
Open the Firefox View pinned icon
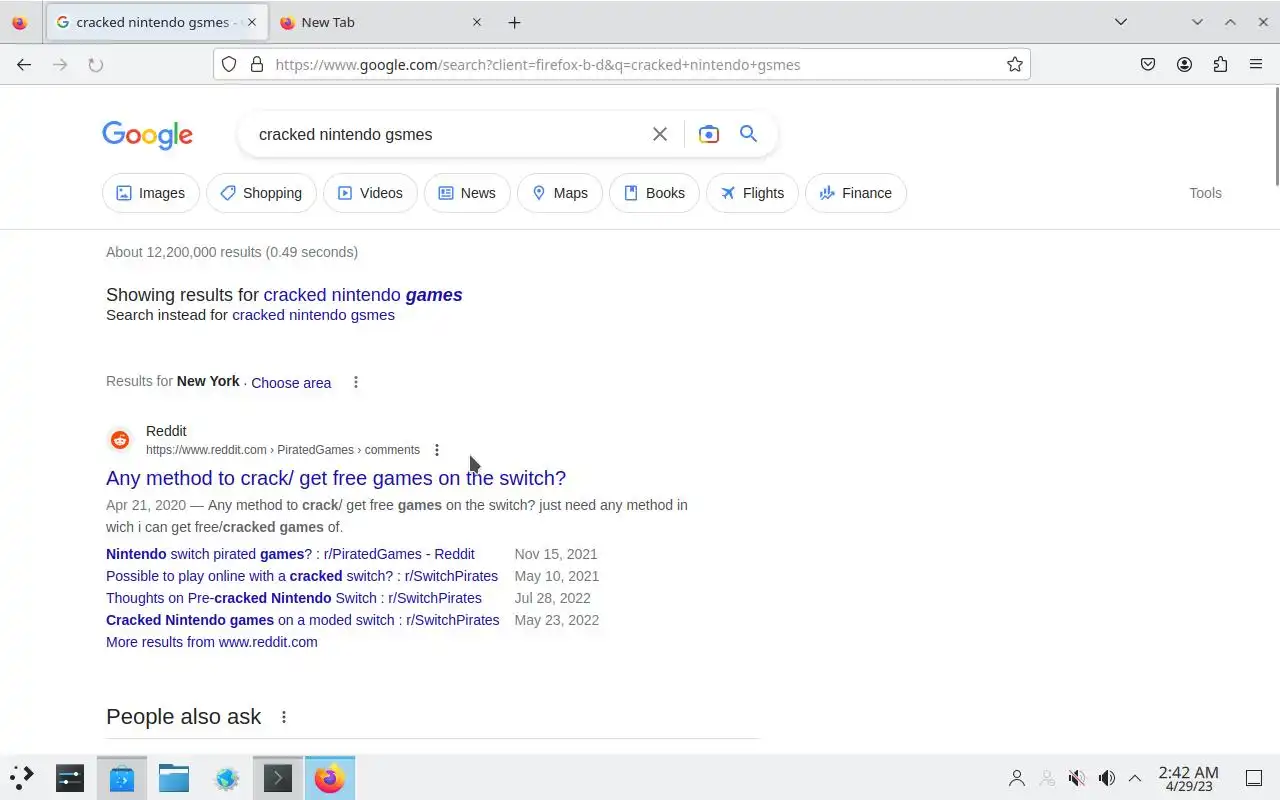(19, 22)
